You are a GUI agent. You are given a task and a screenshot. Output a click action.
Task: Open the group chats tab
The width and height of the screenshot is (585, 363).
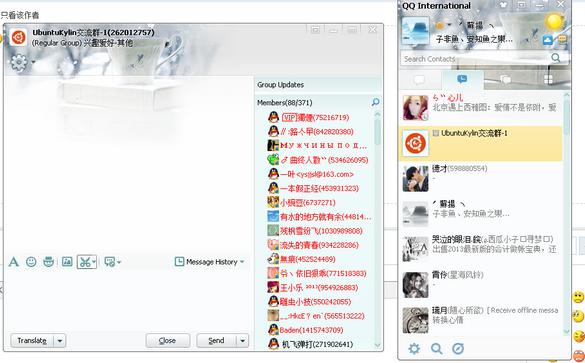[505, 79]
